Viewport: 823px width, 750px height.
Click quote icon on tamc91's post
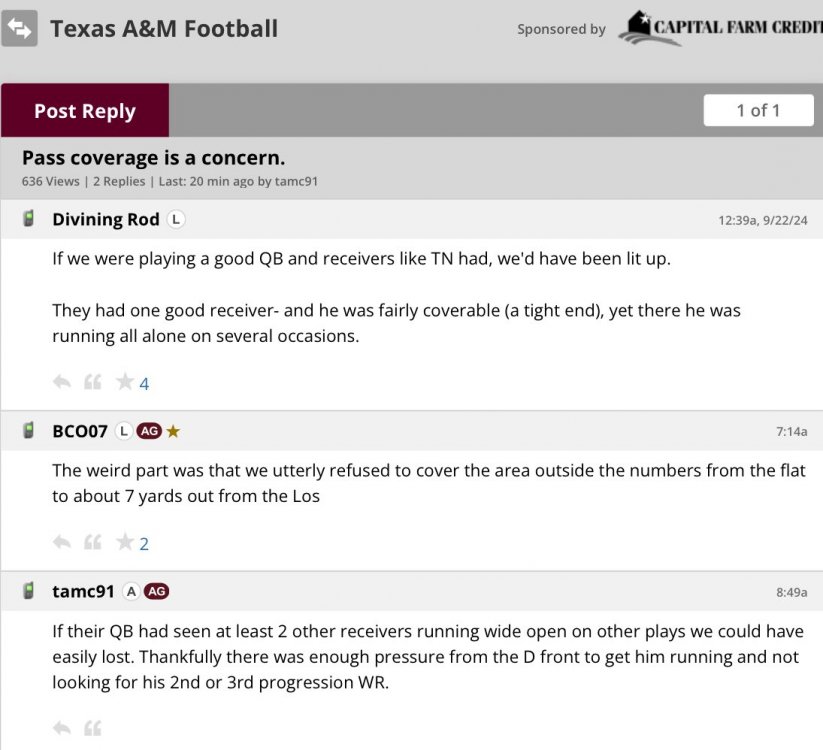(92, 727)
